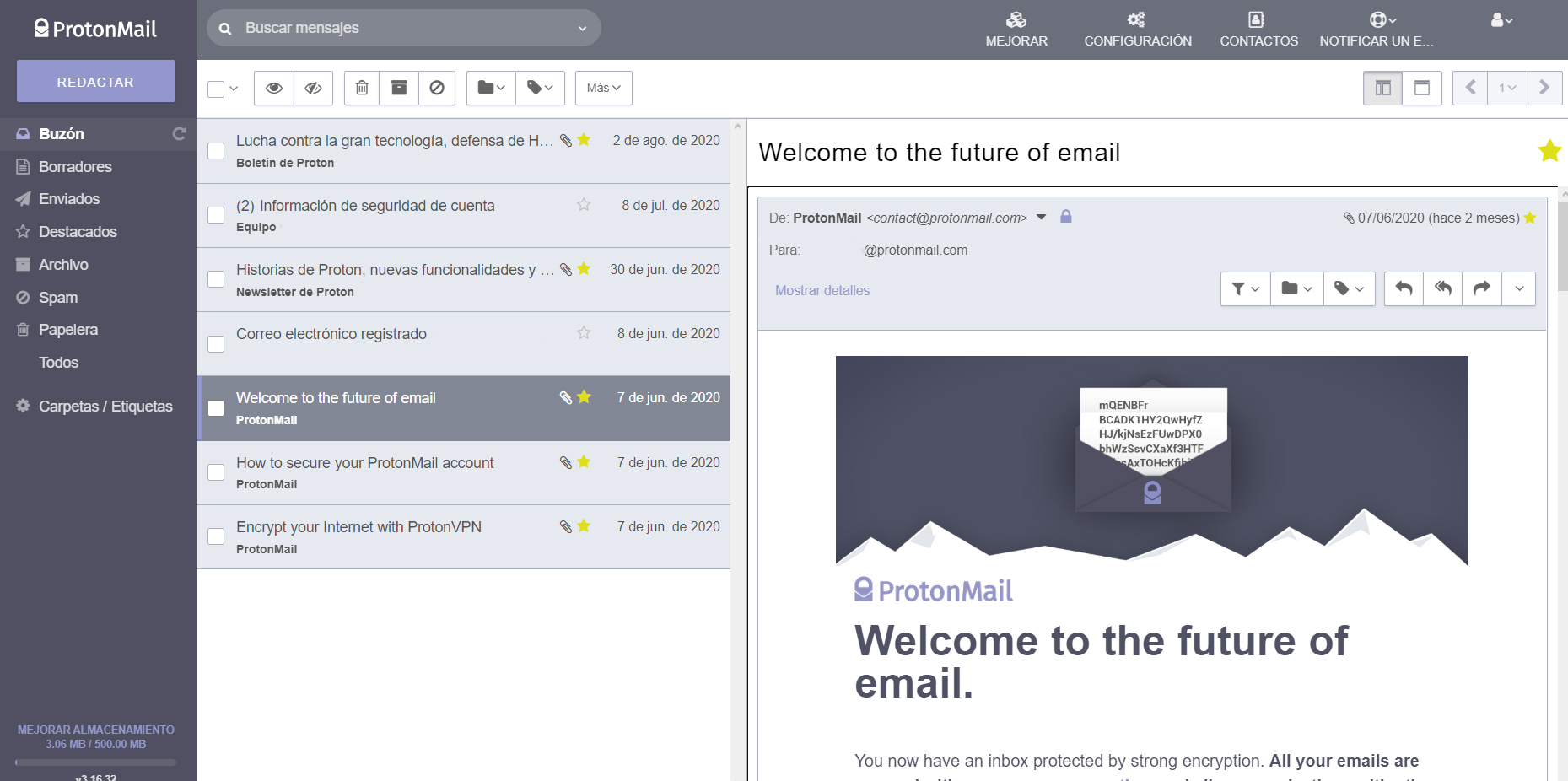1568x781 pixels.
Task: Expand sender details arrow next to contact@protonmail.com
Action: pos(1042,217)
